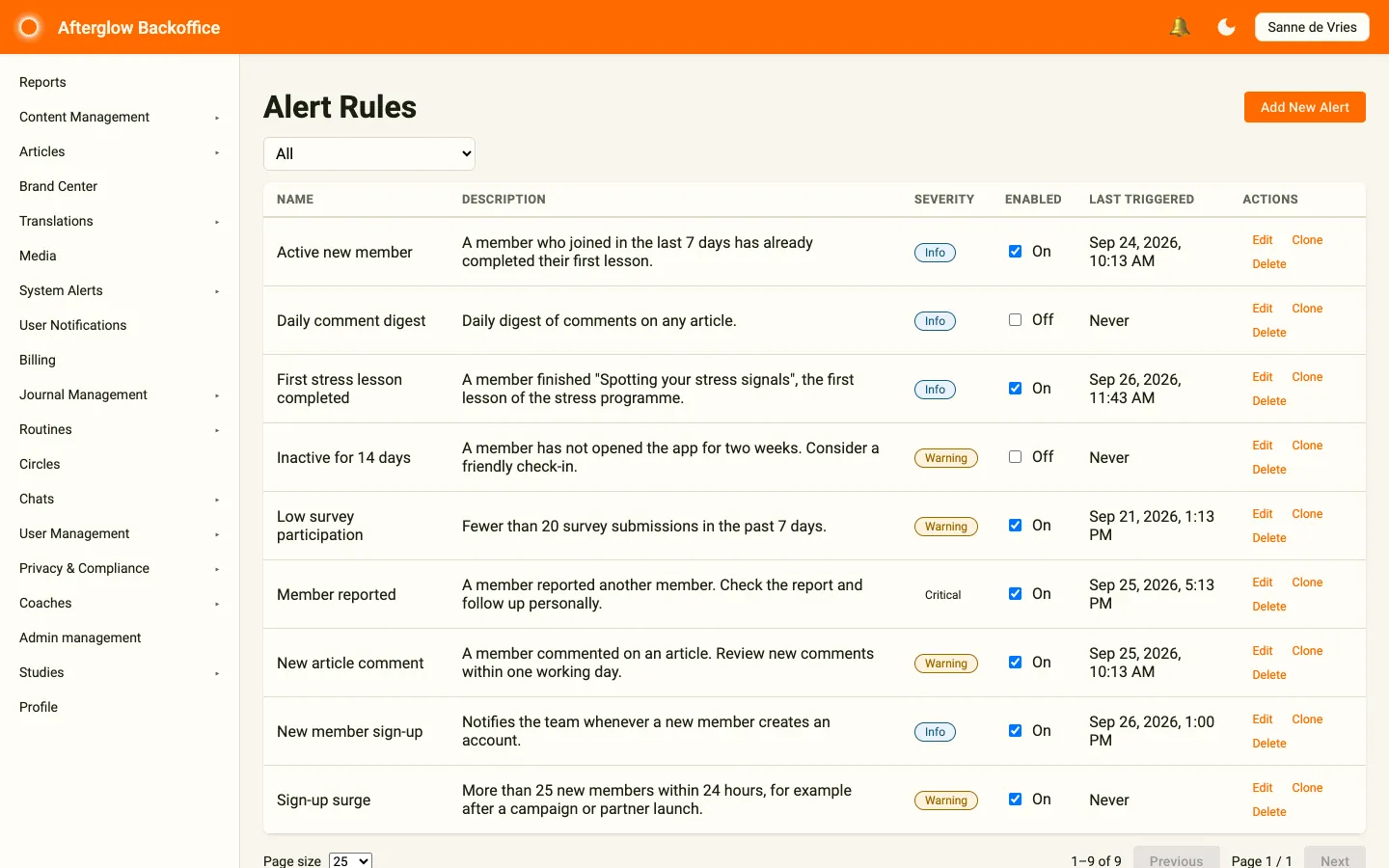1389x868 pixels.
Task: Disable Low survey participation alert
Action: pos(1015,526)
